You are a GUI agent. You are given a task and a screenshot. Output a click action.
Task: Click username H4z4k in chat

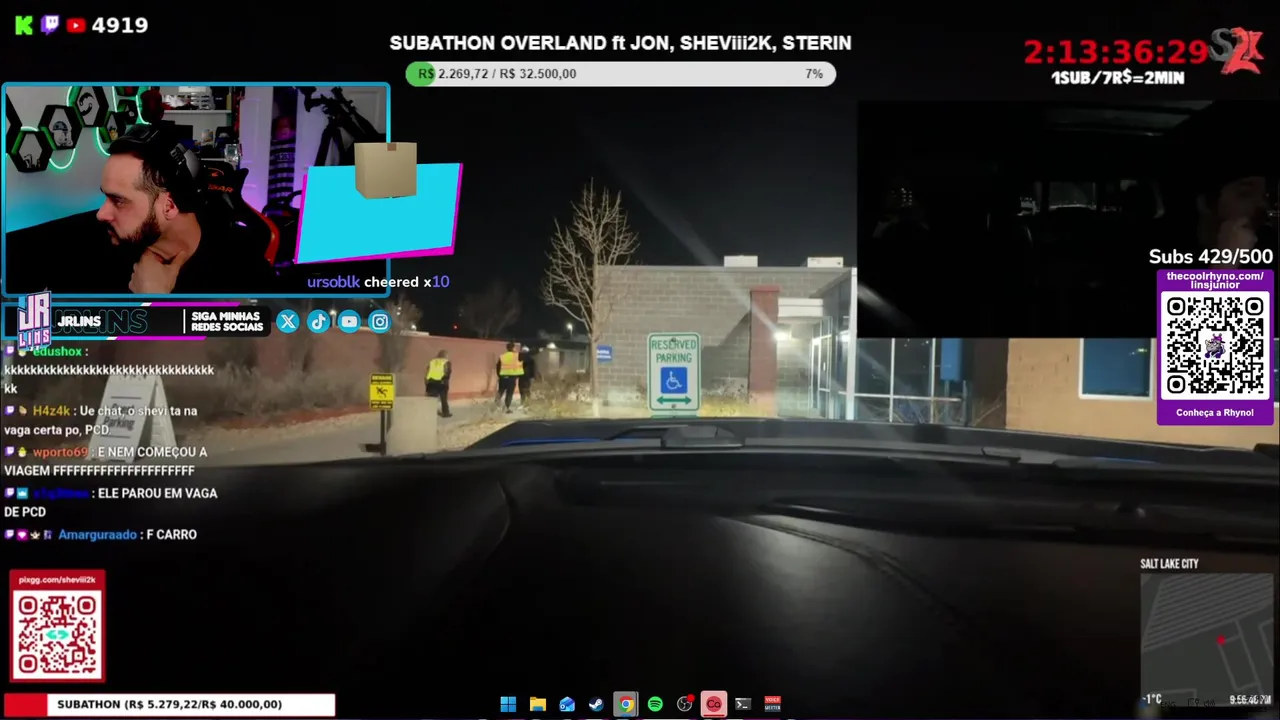[x=51, y=411]
